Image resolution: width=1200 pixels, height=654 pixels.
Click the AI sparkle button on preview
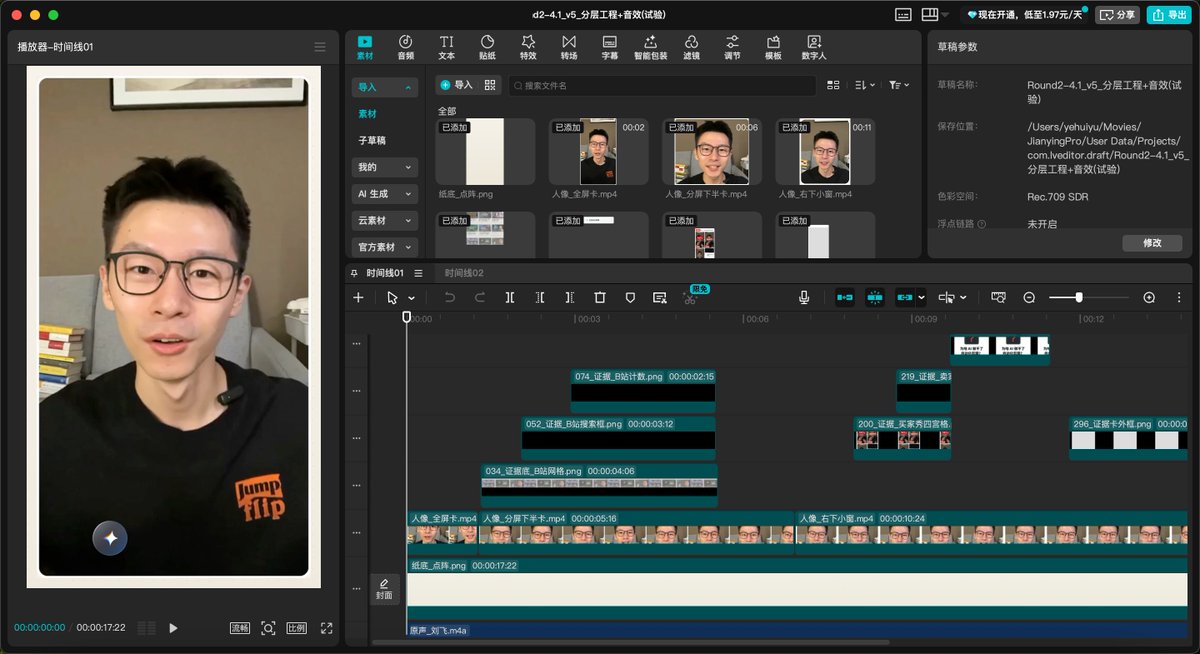tap(110, 538)
